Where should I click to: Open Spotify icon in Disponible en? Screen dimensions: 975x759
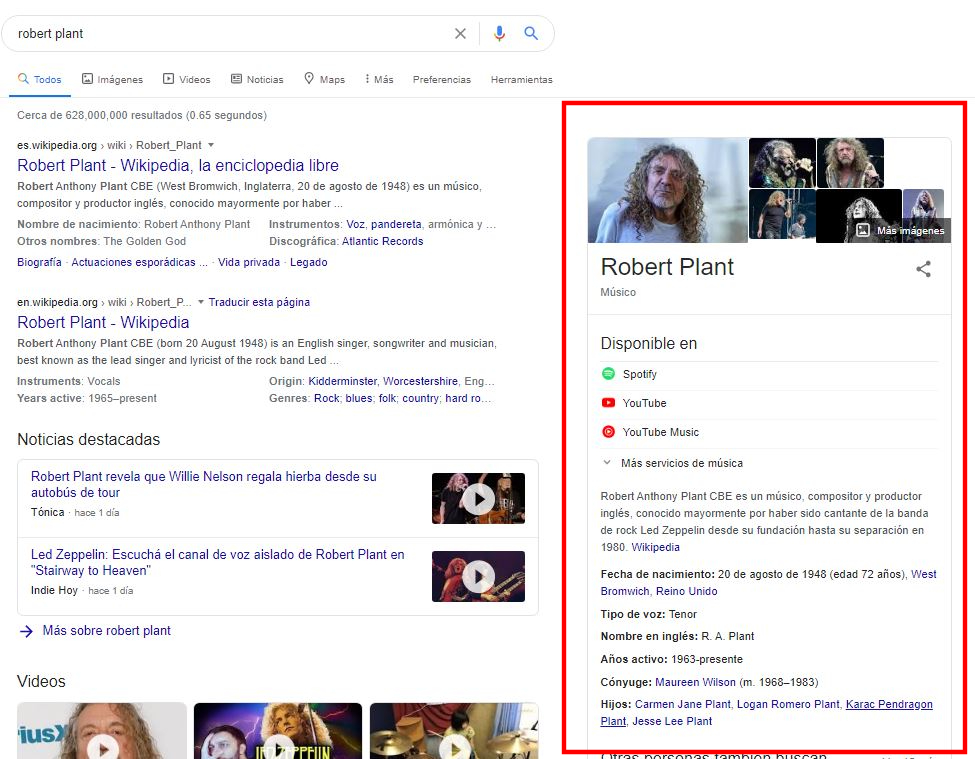point(609,374)
